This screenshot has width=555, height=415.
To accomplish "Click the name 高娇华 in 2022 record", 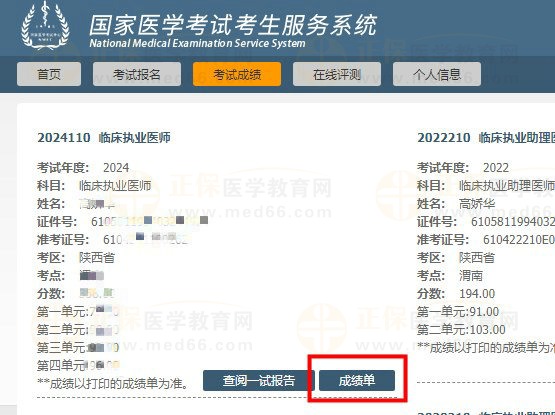I will tap(477, 204).
